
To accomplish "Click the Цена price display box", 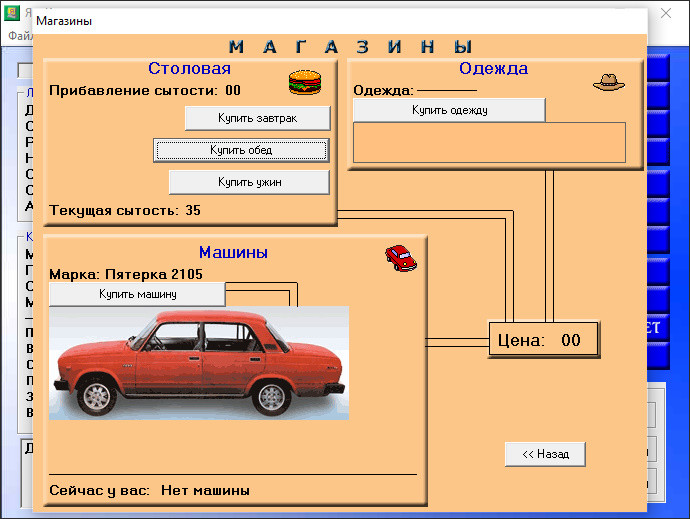I will click(x=543, y=340).
